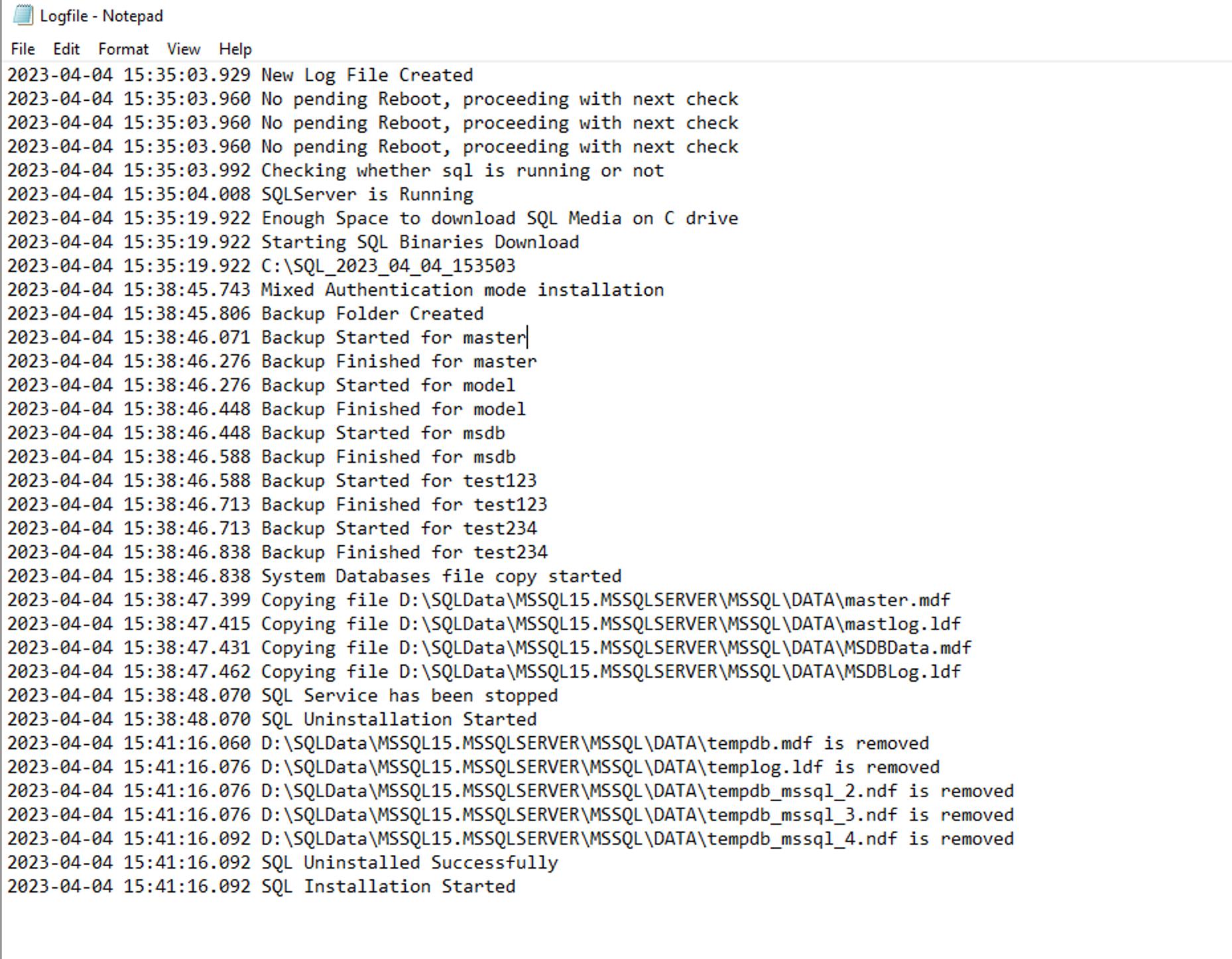Select the 'Mixed Authentication mode installation' line

(x=462, y=289)
